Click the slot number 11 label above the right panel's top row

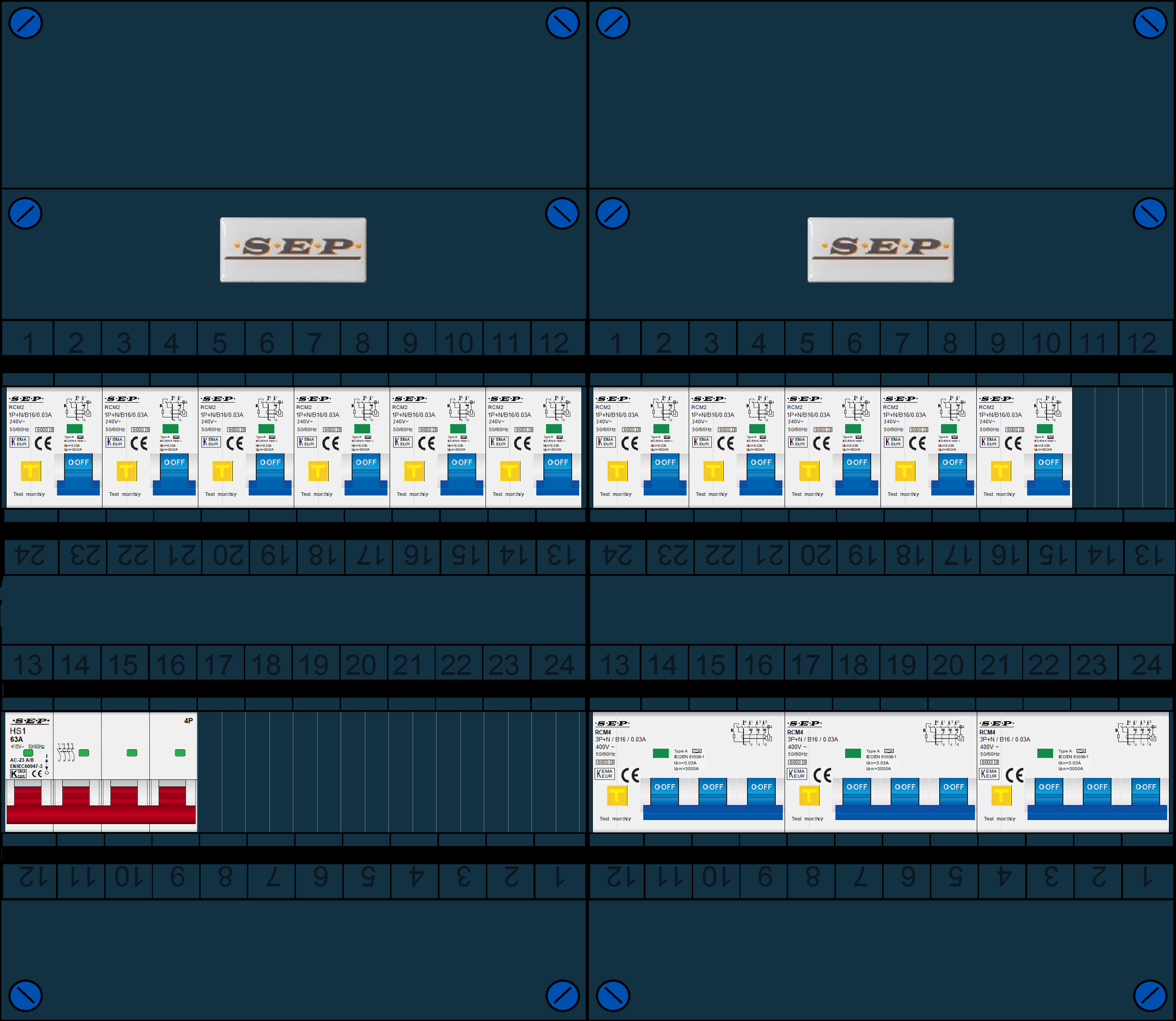1093,342
